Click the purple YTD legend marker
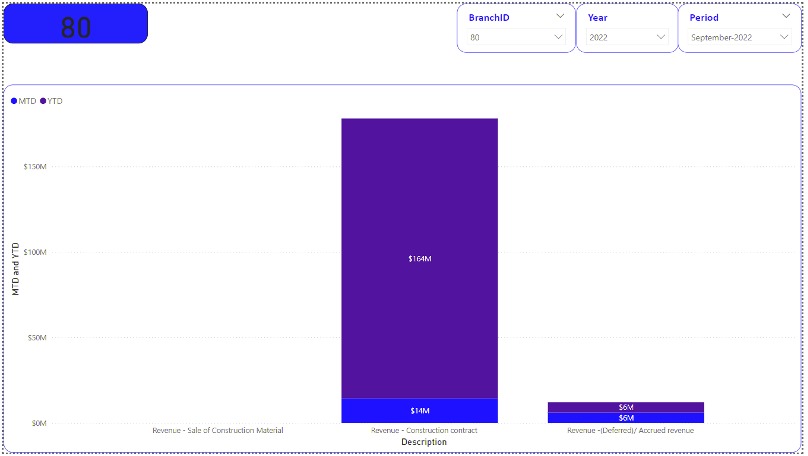Screen dimensions: 808x456 coord(43,101)
